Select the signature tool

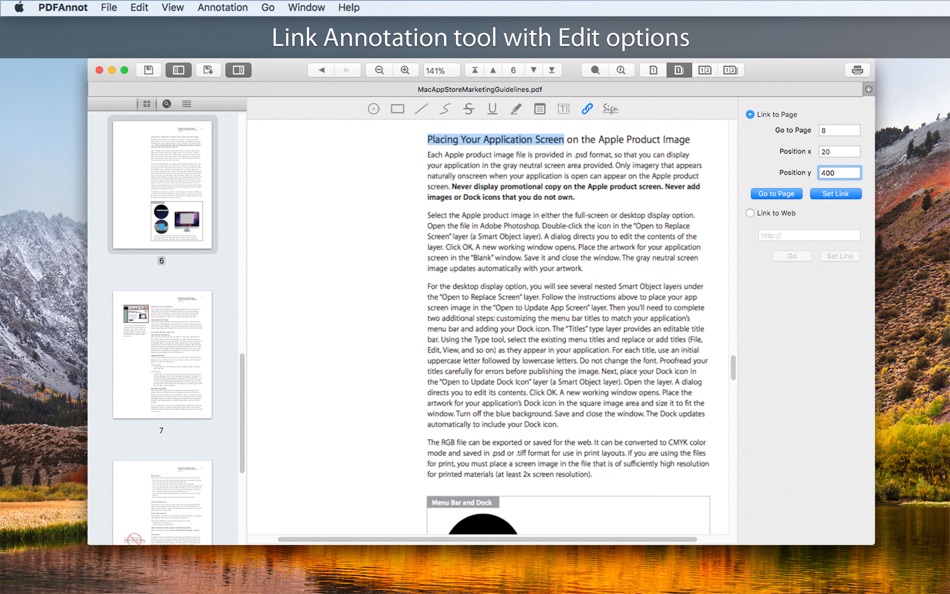610,109
